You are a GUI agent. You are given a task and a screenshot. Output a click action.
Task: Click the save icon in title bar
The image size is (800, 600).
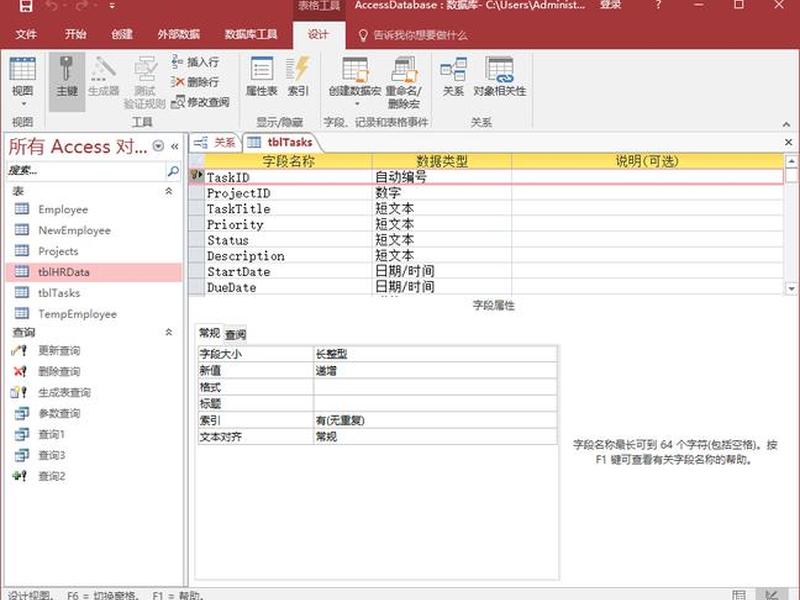coord(26,6)
